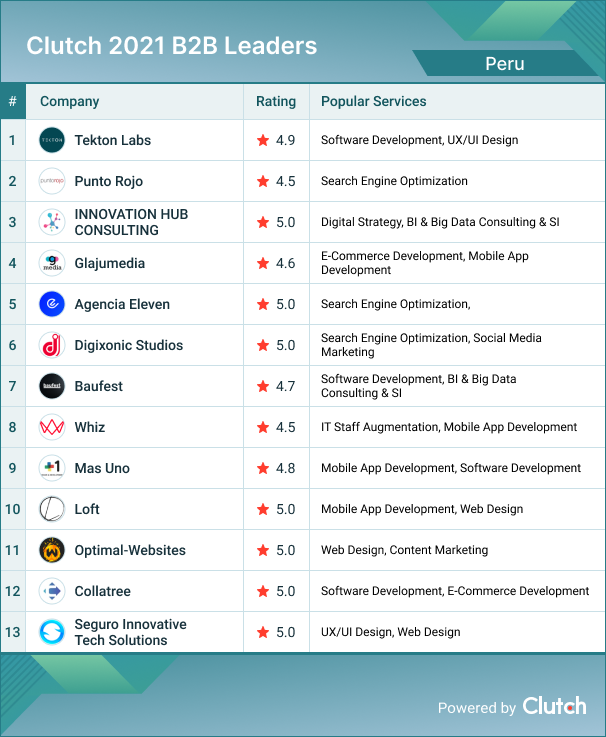Click the Rating column header
Image resolution: width=606 pixels, height=737 pixels.
tap(276, 101)
